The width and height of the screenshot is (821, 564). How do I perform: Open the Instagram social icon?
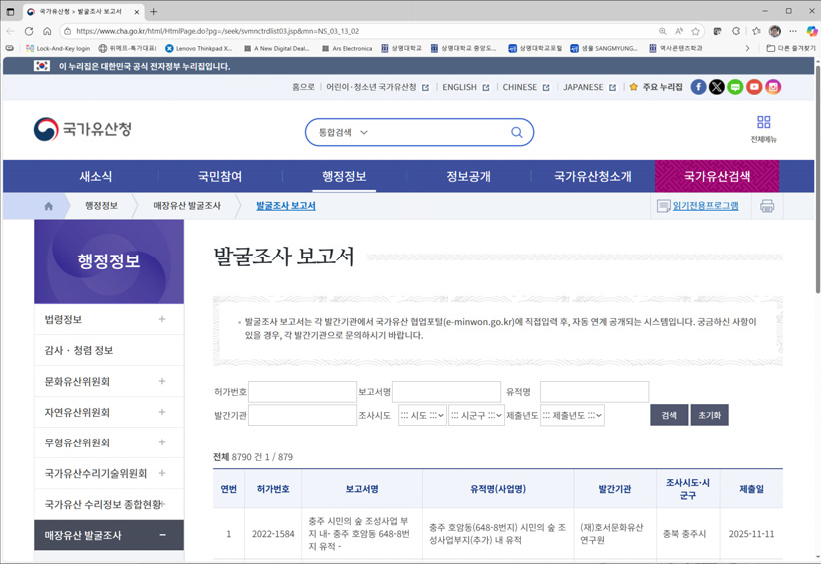(x=773, y=87)
